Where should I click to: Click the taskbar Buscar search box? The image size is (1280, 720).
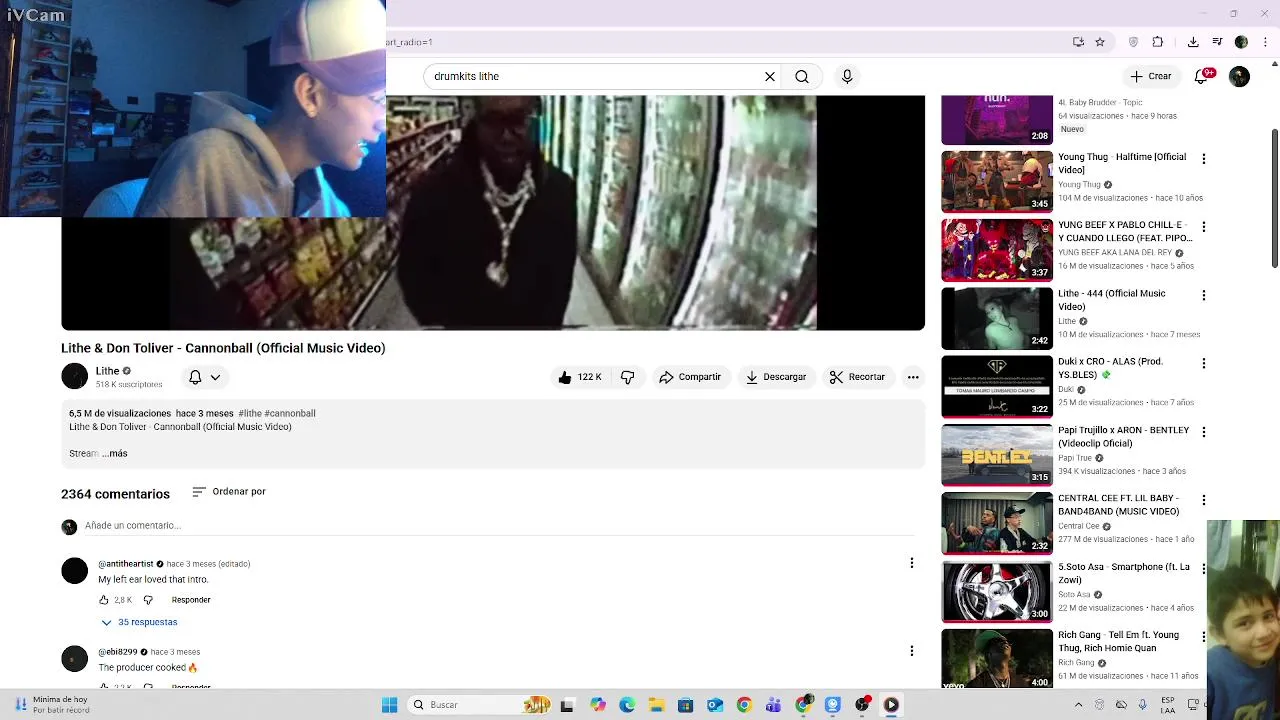coord(480,705)
